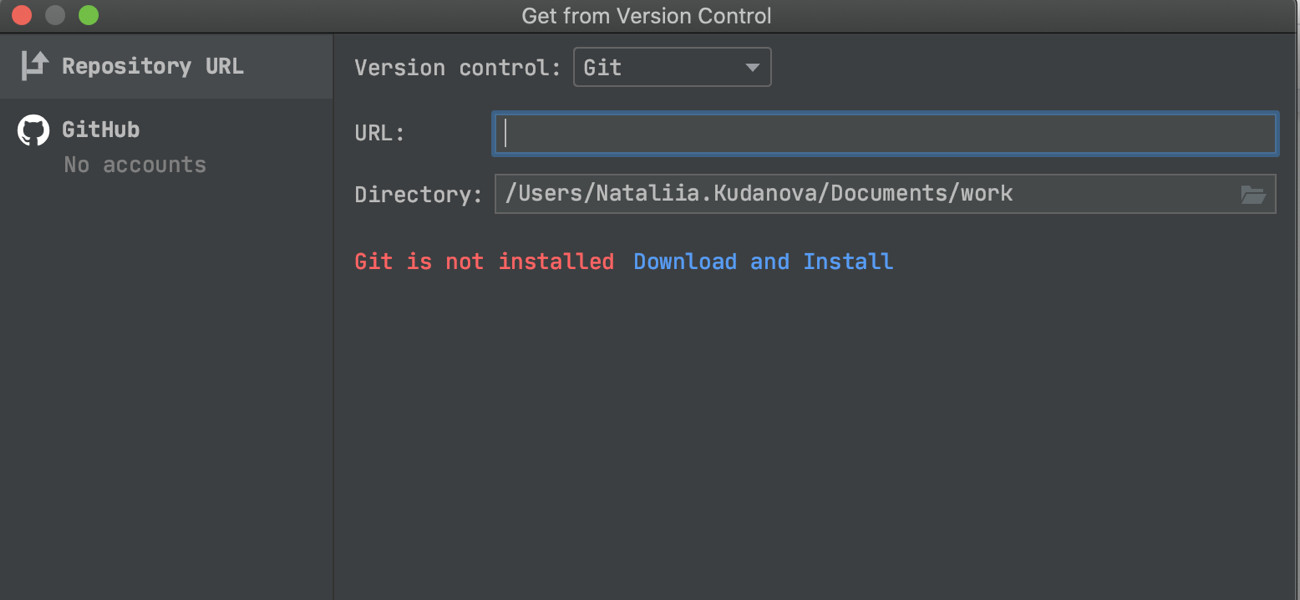Click the Repository URL branch icon
1300x600 pixels.
coord(34,66)
